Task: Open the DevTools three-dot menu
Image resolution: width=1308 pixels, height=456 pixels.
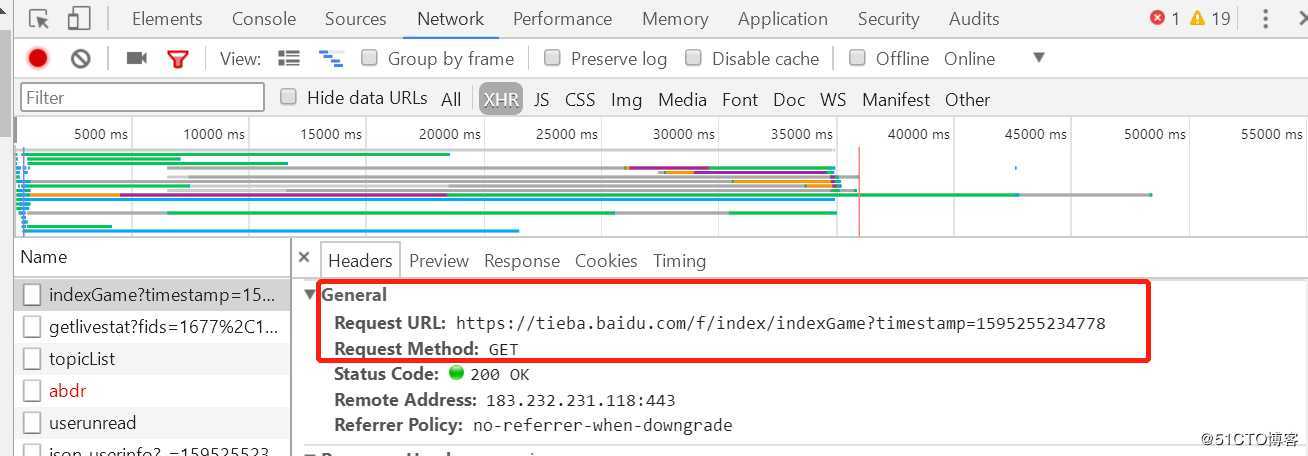Action: pyautogui.click(x=1266, y=19)
